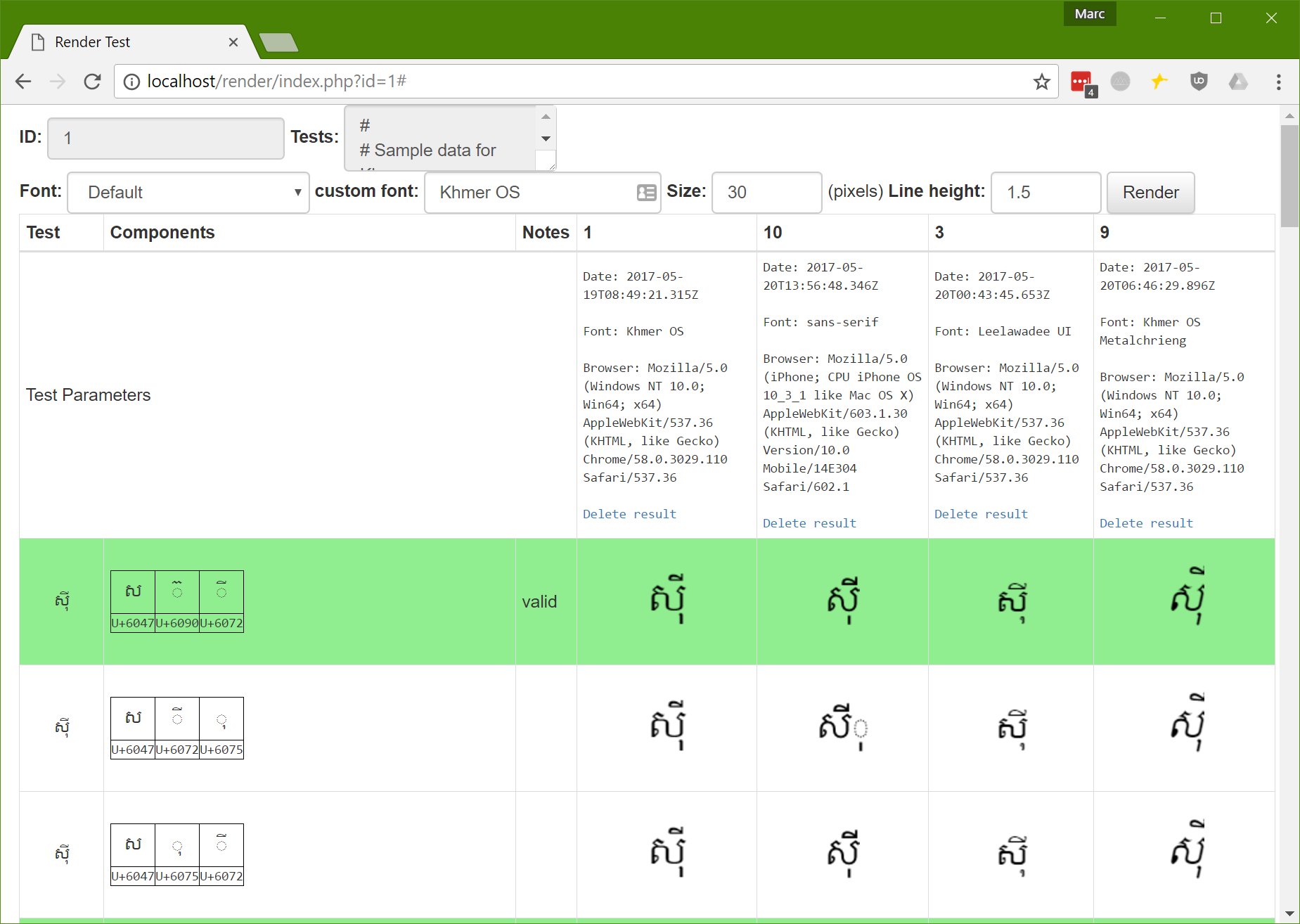The height and width of the screenshot is (924, 1300).
Task: Click the custom font field with Khmer OS
Action: pyautogui.click(x=543, y=193)
